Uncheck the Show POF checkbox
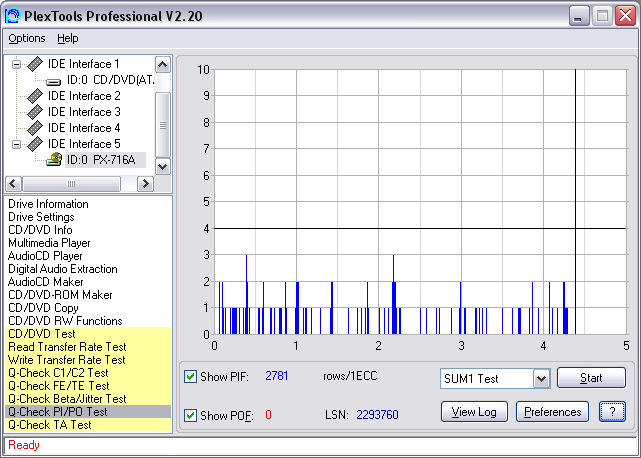The width and height of the screenshot is (641, 458). coord(190,415)
